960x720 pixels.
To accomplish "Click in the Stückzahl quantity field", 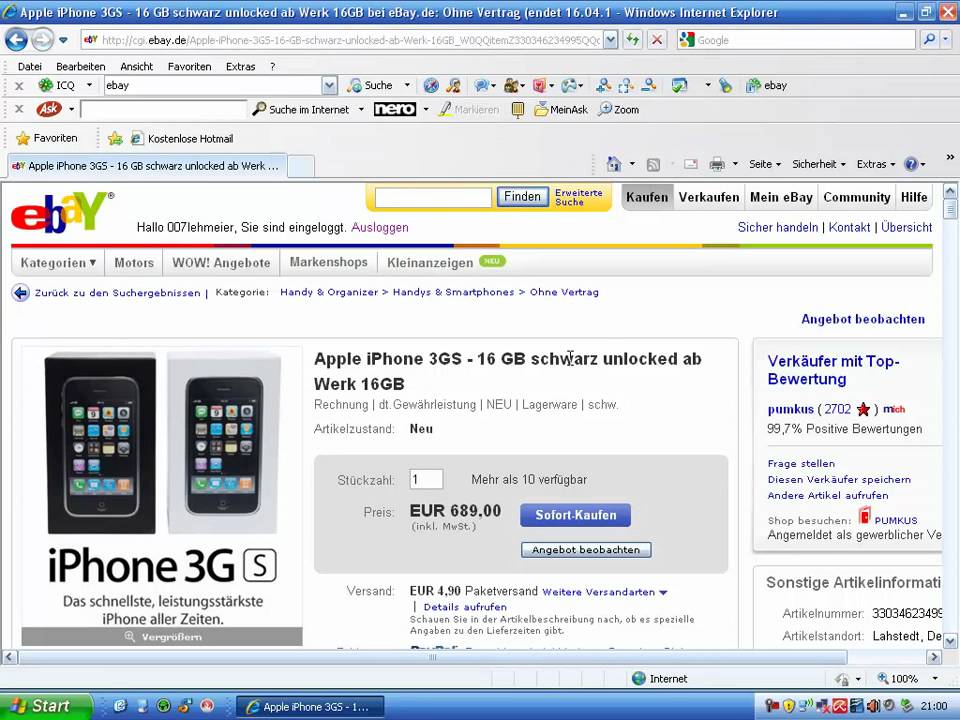I will tap(426, 479).
